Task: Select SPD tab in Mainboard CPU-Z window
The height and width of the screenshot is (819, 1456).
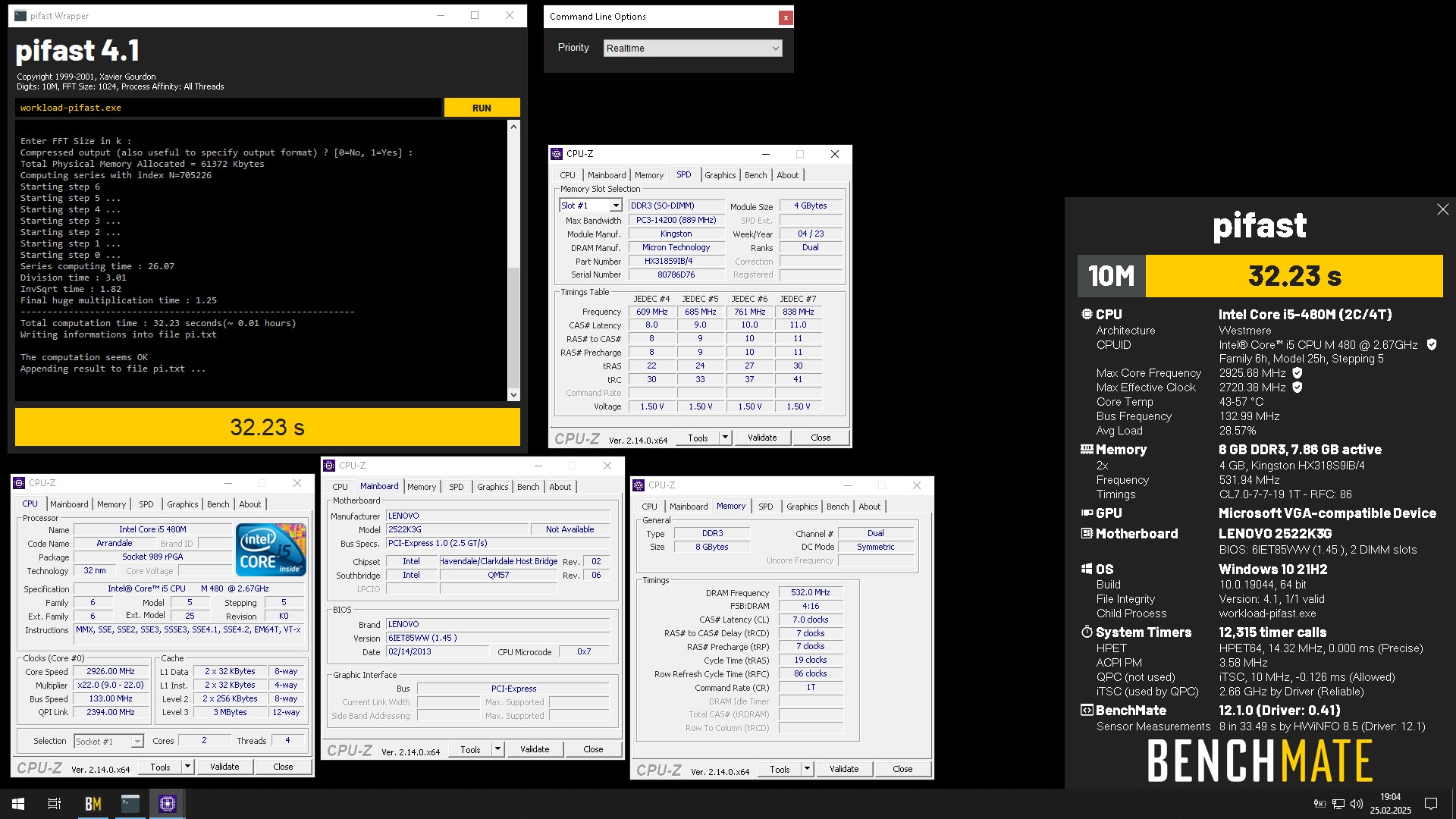Action: click(x=456, y=487)
